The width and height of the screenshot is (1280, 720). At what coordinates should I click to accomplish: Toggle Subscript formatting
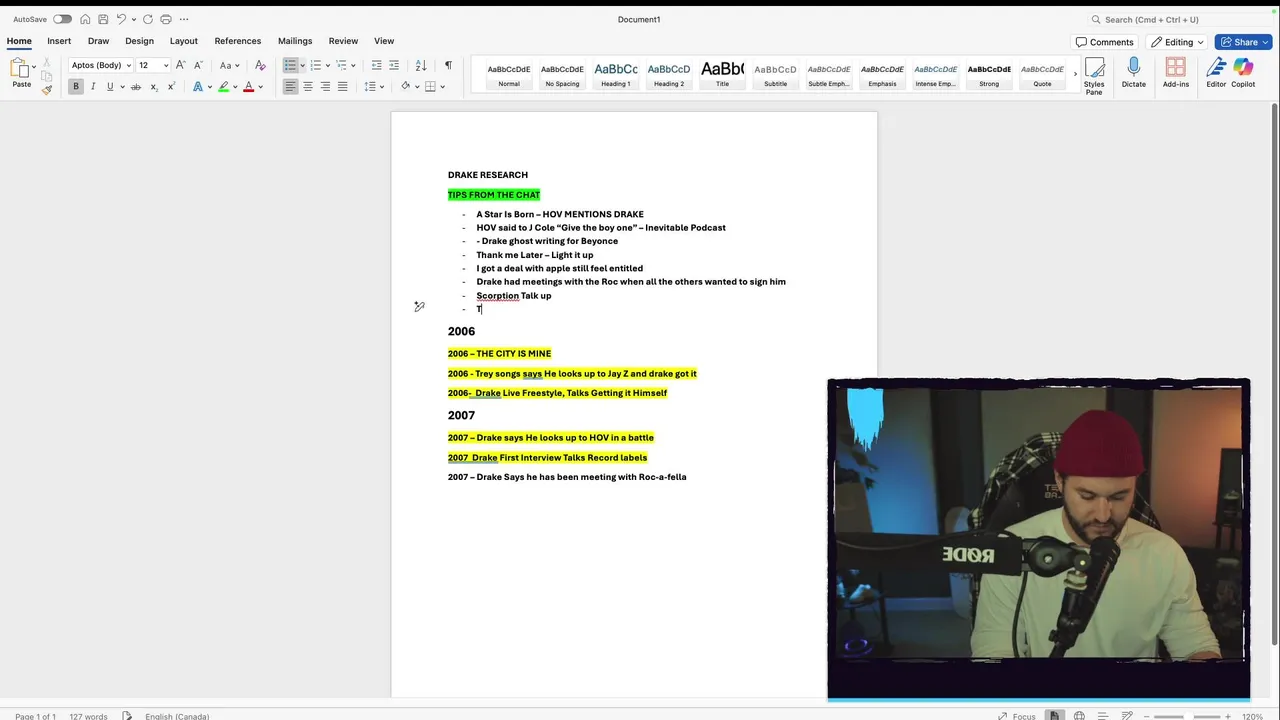[154, 87]
